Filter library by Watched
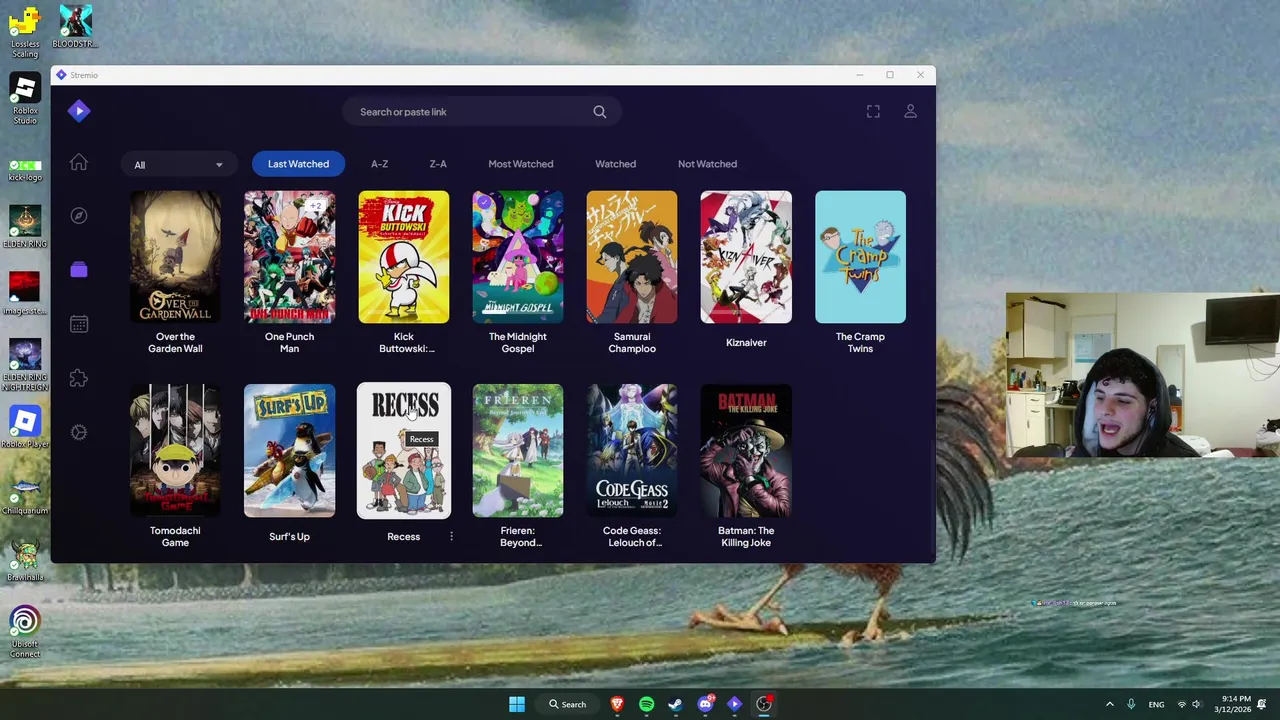The image size is (1280, 720). point(615,164)
